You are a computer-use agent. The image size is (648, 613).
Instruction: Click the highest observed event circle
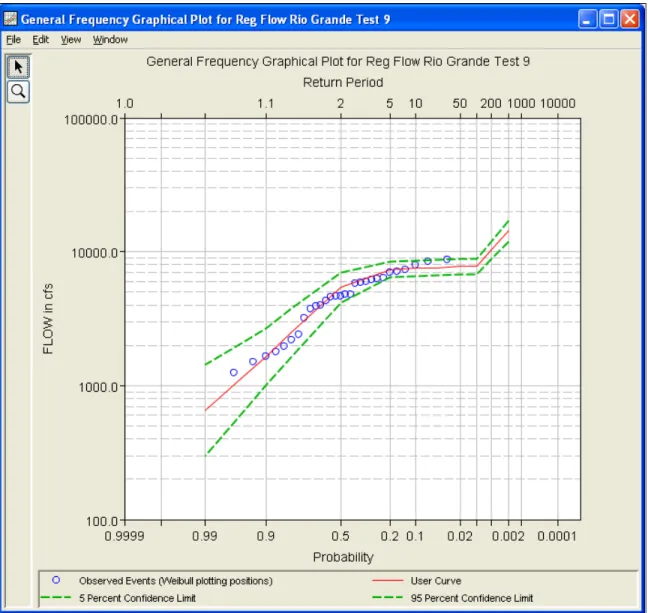(x=447, y=259)
